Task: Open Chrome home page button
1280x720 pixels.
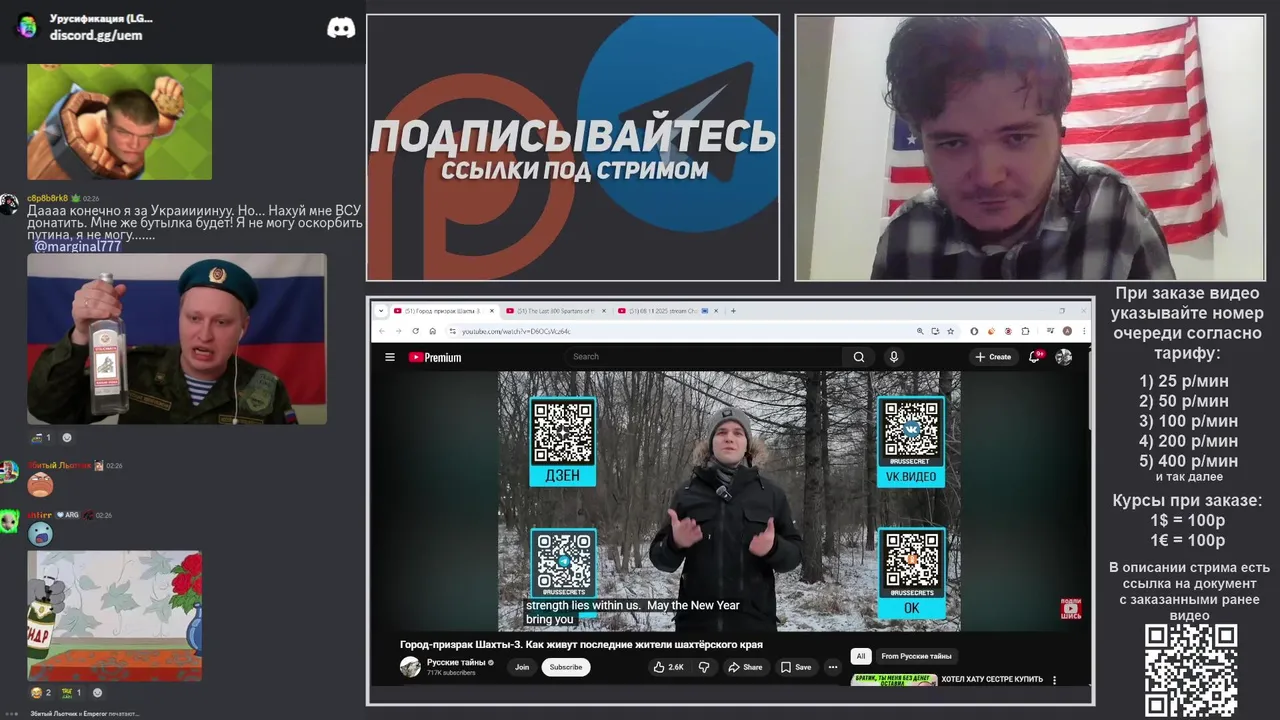Action: (x=432, y=331)
